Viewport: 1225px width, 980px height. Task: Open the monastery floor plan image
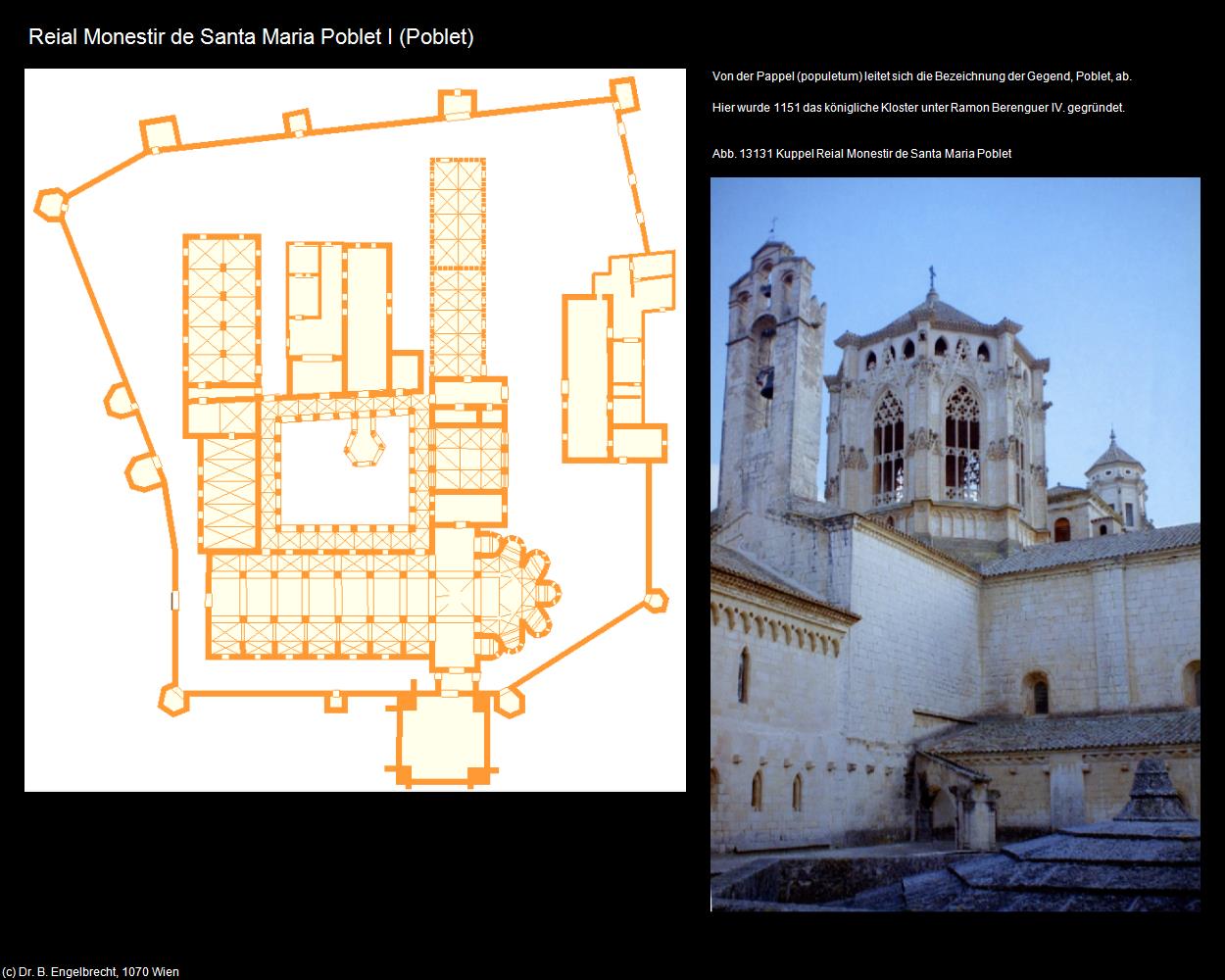[x=355, y=430]
